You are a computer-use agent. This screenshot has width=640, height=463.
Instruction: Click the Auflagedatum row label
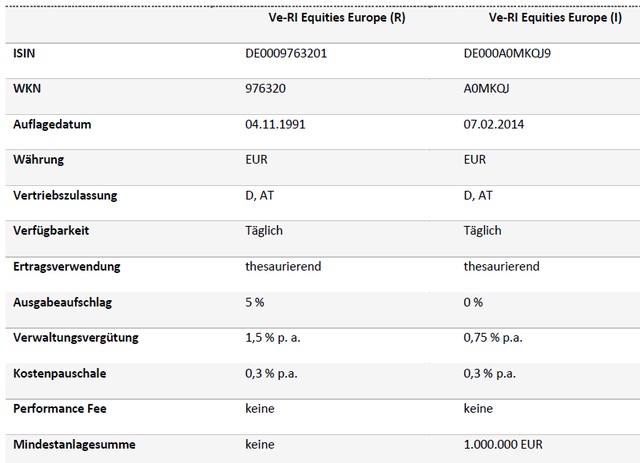point(53,123)
